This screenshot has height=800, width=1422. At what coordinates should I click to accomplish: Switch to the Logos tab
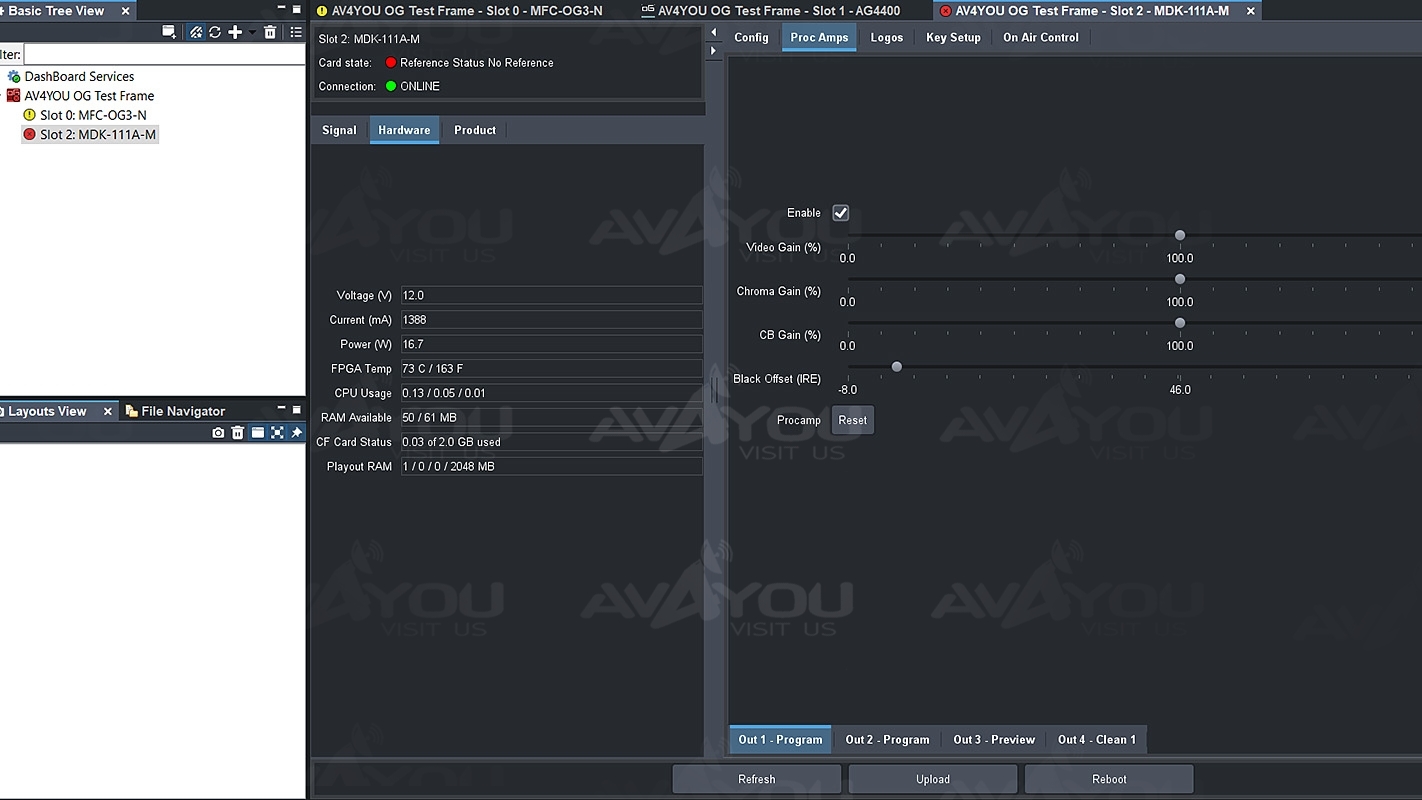886,37
